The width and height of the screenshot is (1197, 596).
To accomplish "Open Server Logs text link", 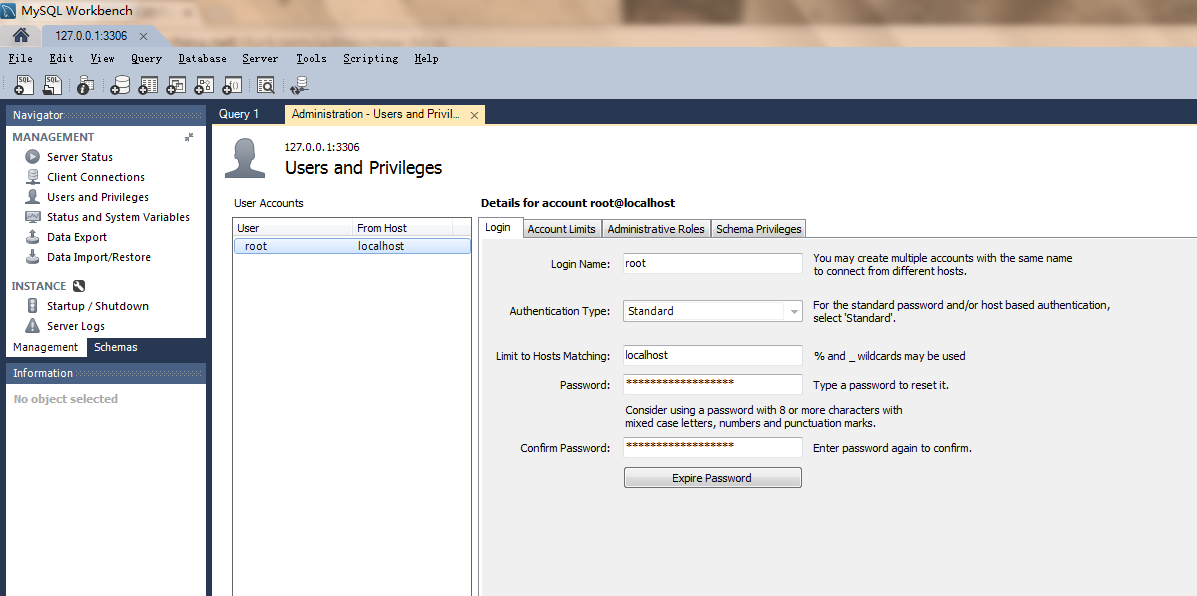I will [76, 326].
